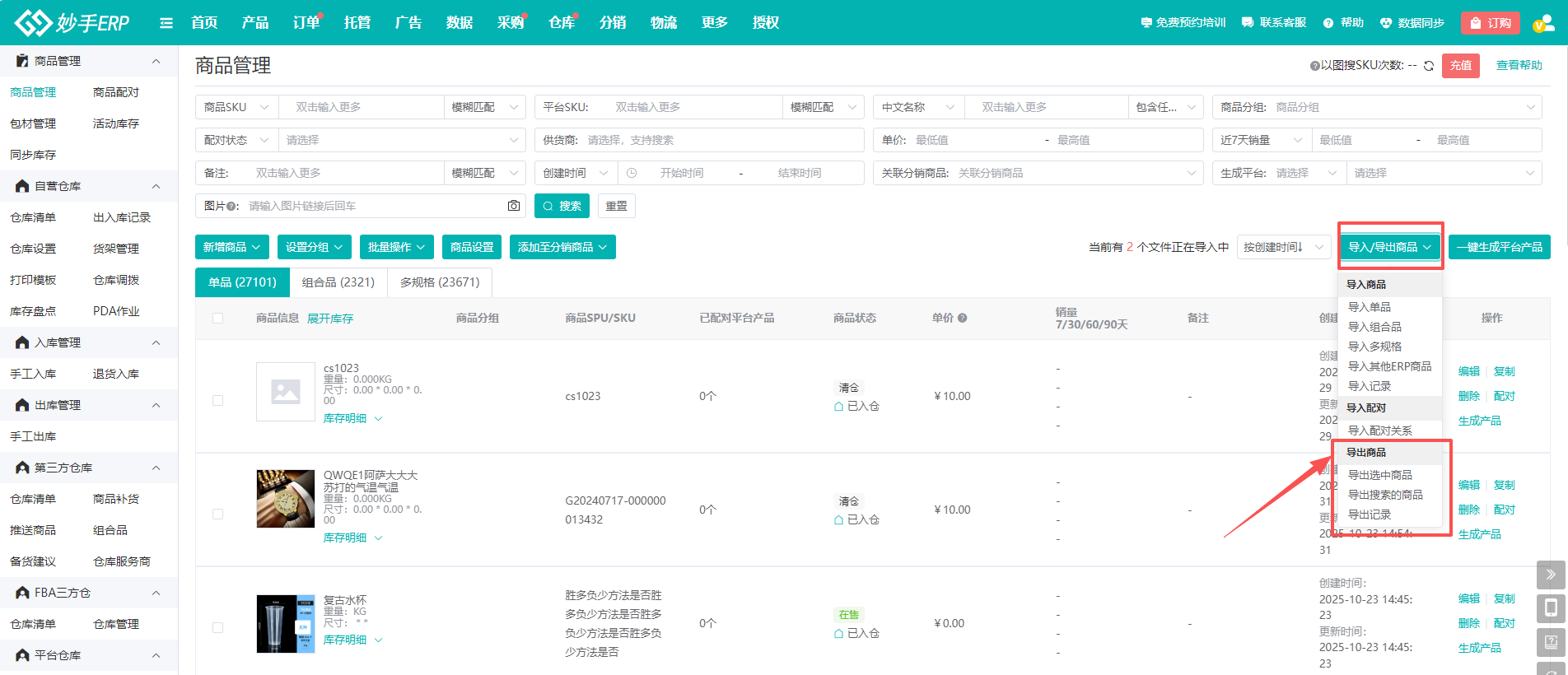The width and height of the screenshot is (1568, 675).
Task: Click the hamburger menu collapse icon
Action: tap(166, 23)
